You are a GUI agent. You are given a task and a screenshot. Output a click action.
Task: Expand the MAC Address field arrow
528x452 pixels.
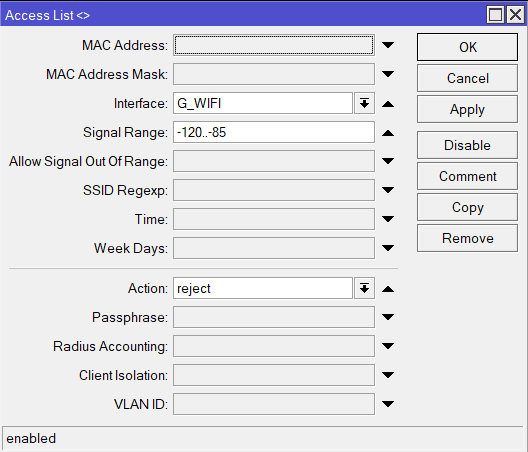pyautogui.click(x=388, y=45)
